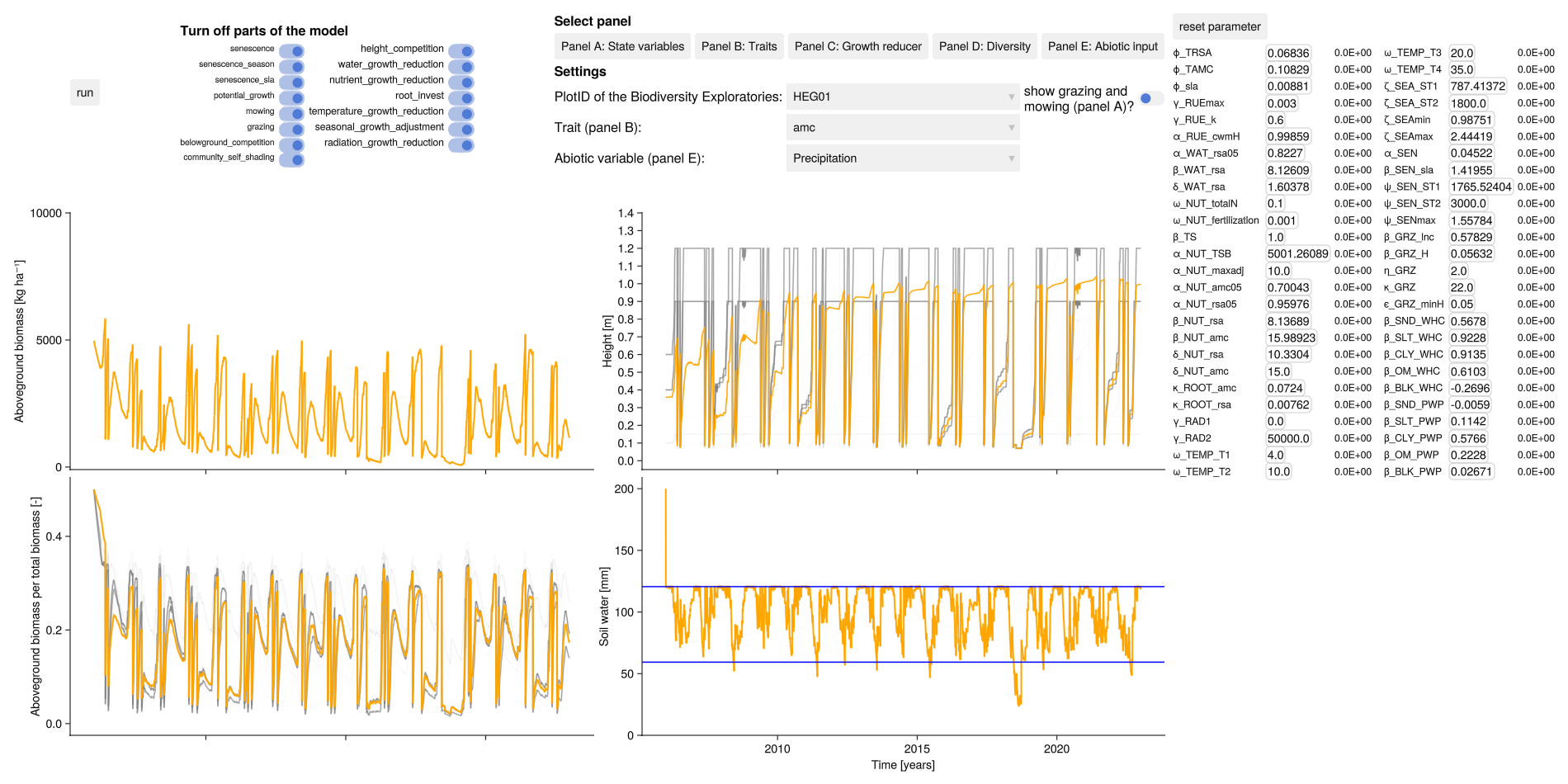Disable height_competition toggle

(x=461, y=51)
